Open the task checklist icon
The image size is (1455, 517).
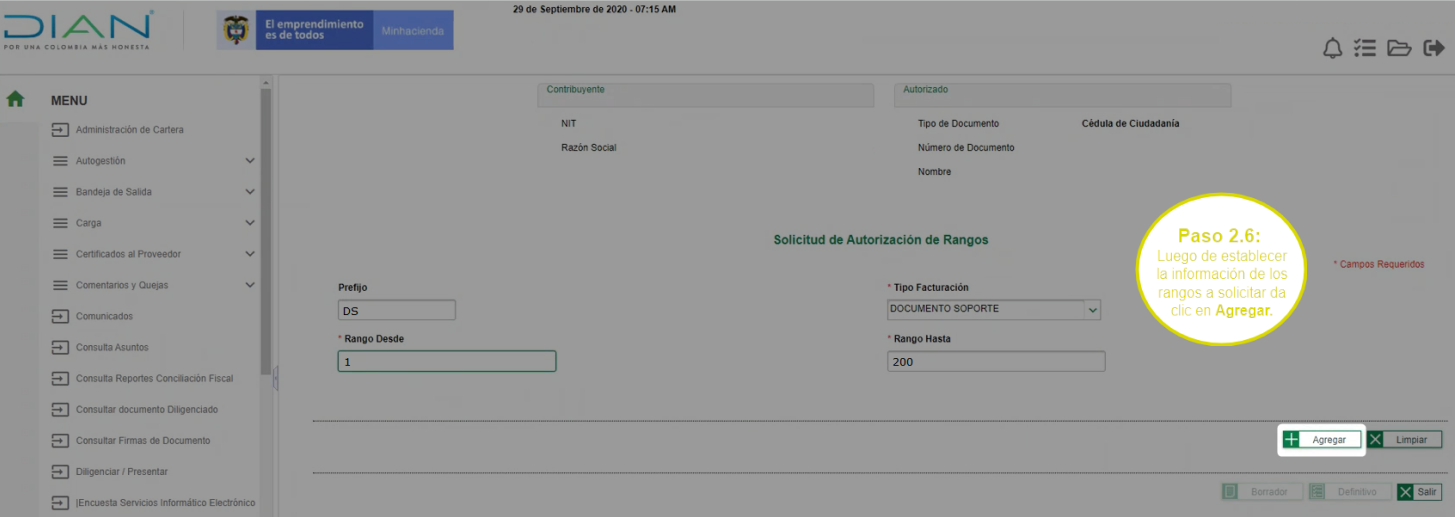coord(1365,49)
